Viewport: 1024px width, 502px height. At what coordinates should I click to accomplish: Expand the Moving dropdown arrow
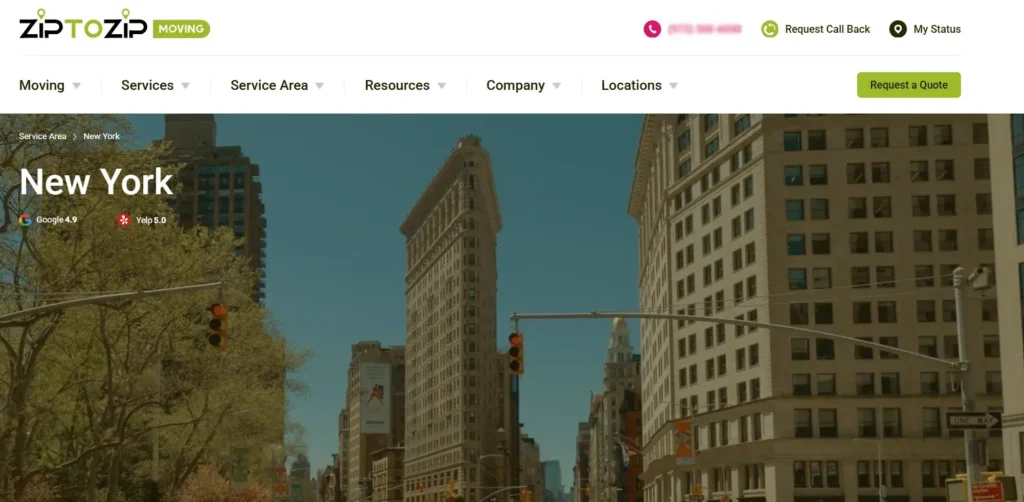coord(77,86)
